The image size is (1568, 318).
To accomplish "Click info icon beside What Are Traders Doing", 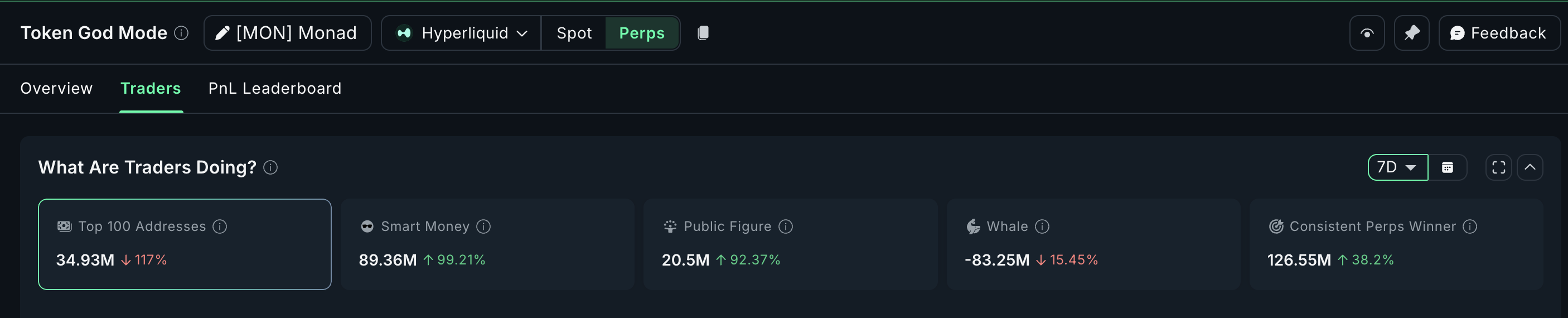I will [x=270, y=167].
